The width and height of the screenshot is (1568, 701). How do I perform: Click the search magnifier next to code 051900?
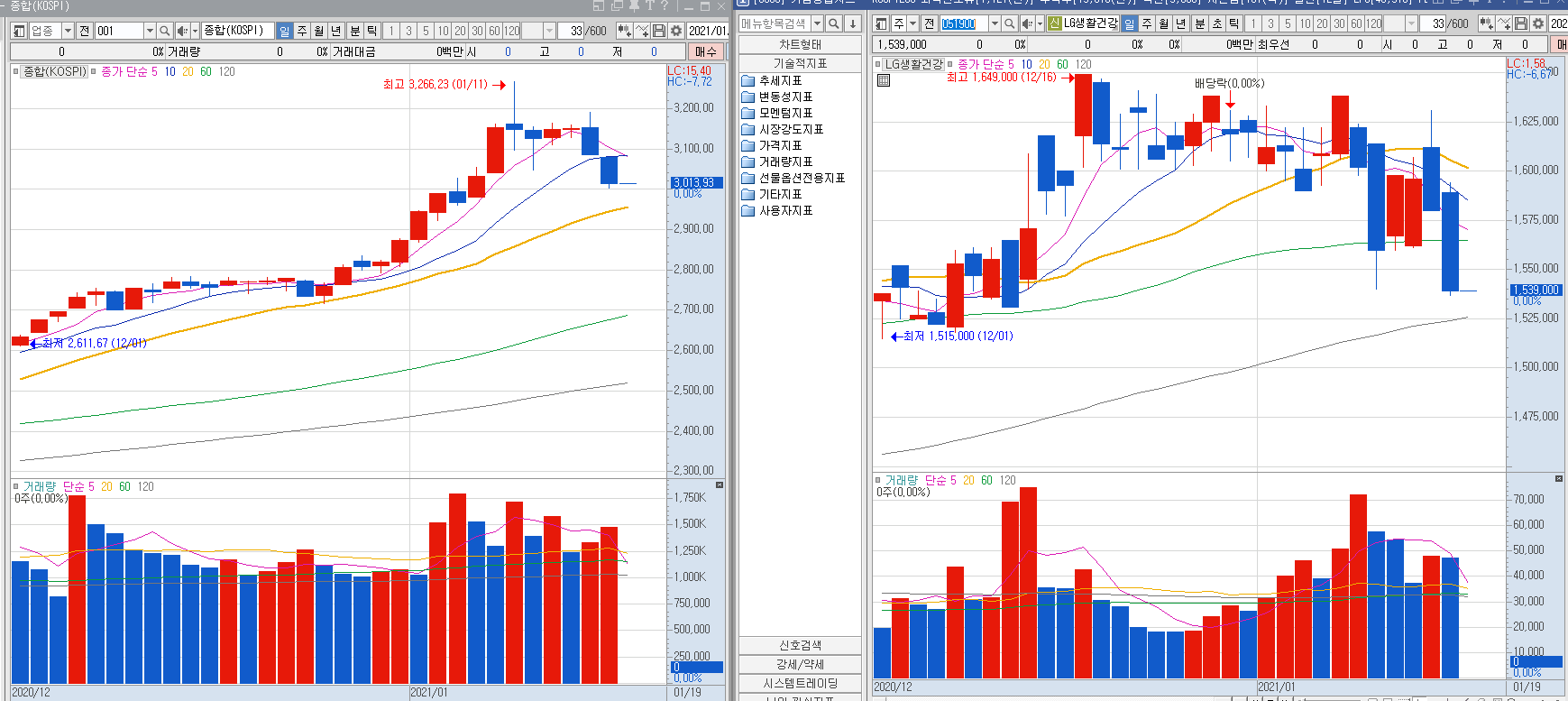[x=1010, y=23]
